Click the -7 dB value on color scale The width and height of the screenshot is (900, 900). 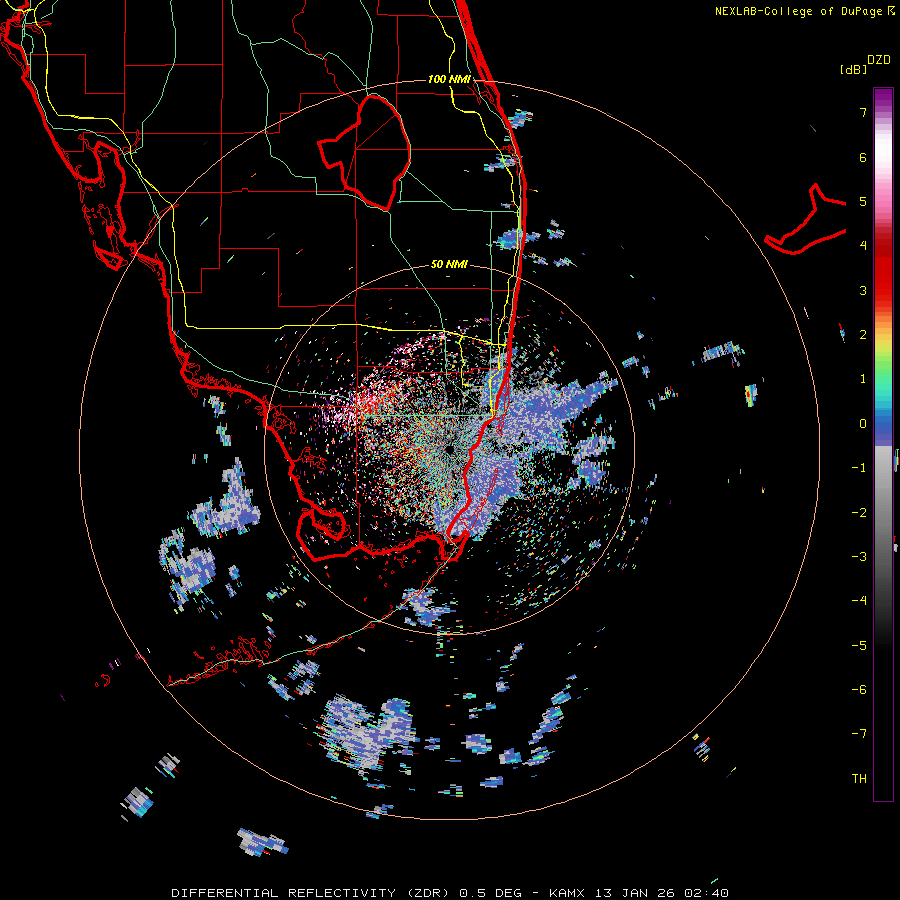(859, 734)
